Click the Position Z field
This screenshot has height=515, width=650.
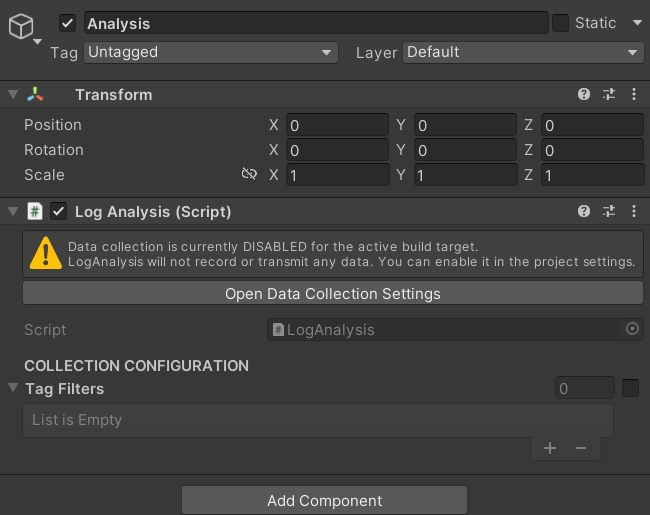[592, 125]
